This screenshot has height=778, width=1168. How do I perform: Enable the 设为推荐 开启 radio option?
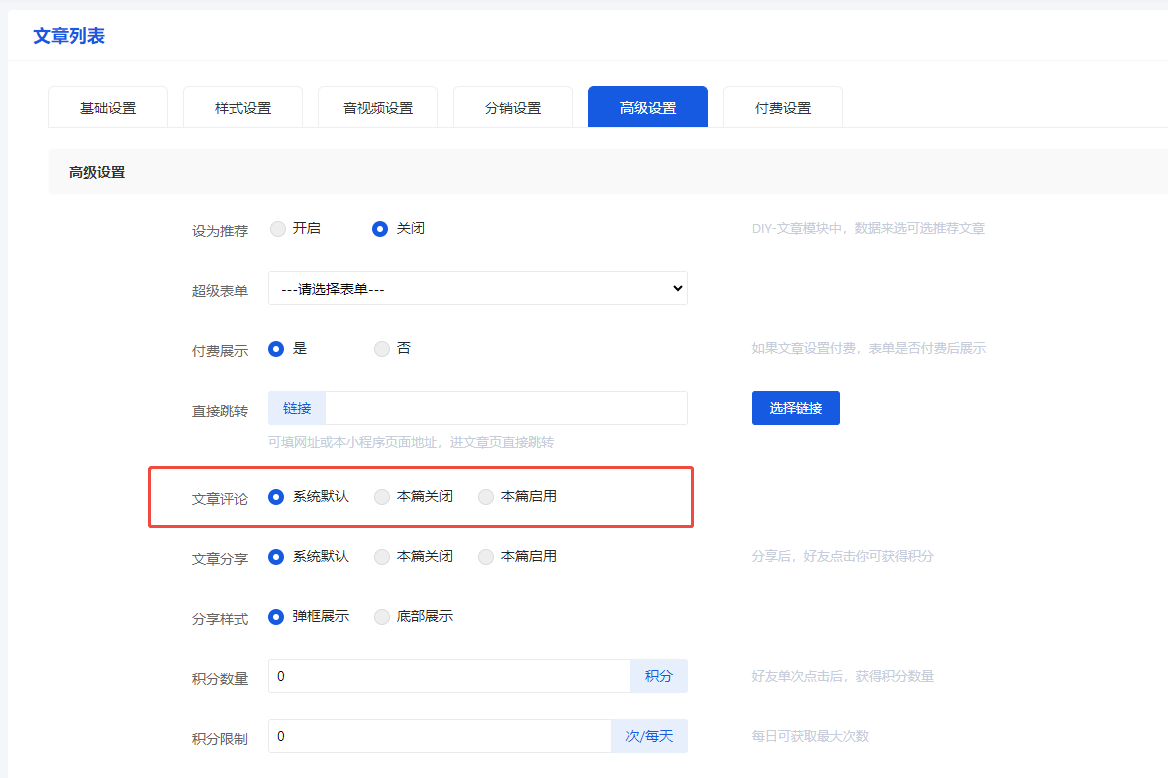(x=278, y=229)
